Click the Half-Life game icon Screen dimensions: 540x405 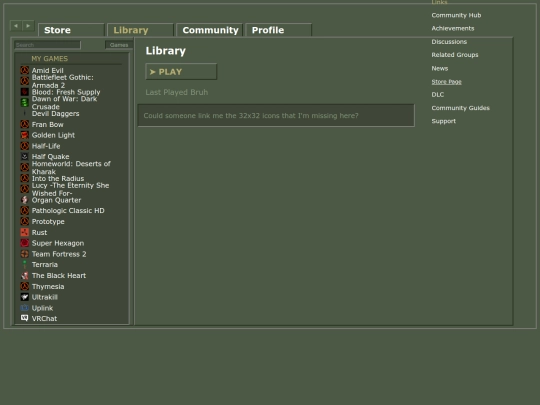pyautogui.click(x=24, y=146)
